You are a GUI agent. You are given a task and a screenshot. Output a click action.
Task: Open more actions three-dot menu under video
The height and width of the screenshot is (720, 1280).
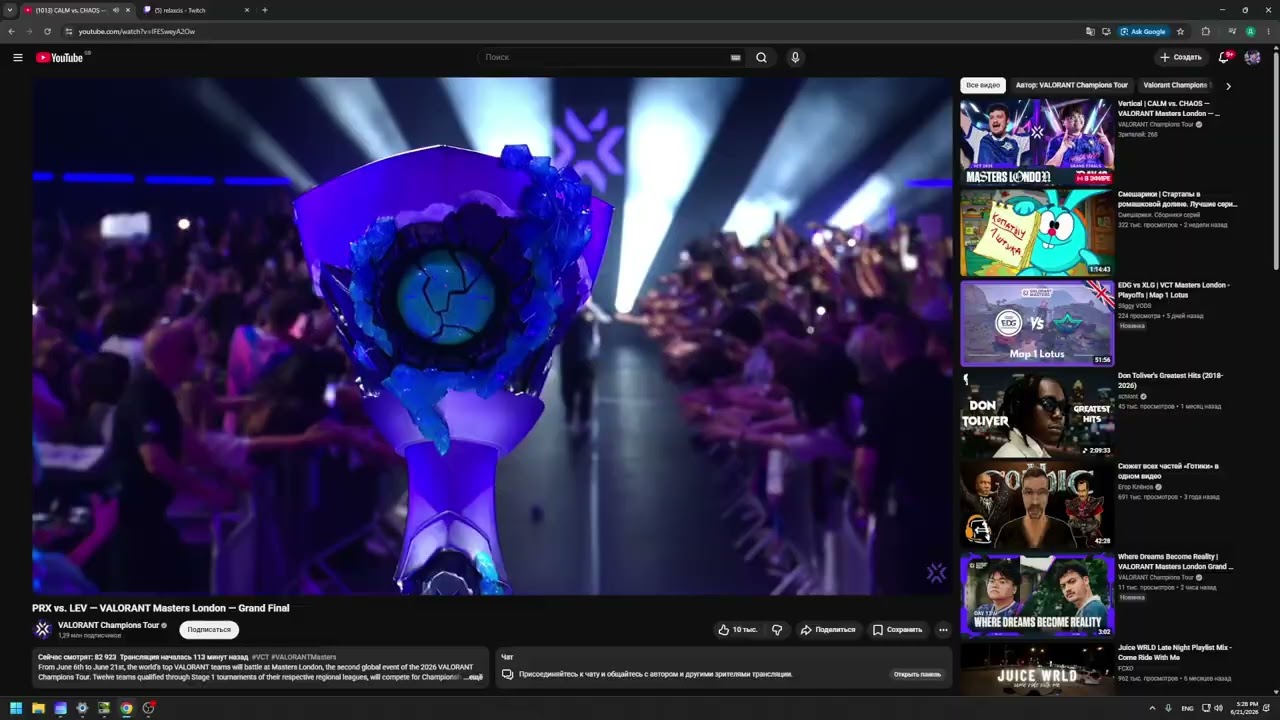click(943, 630)
